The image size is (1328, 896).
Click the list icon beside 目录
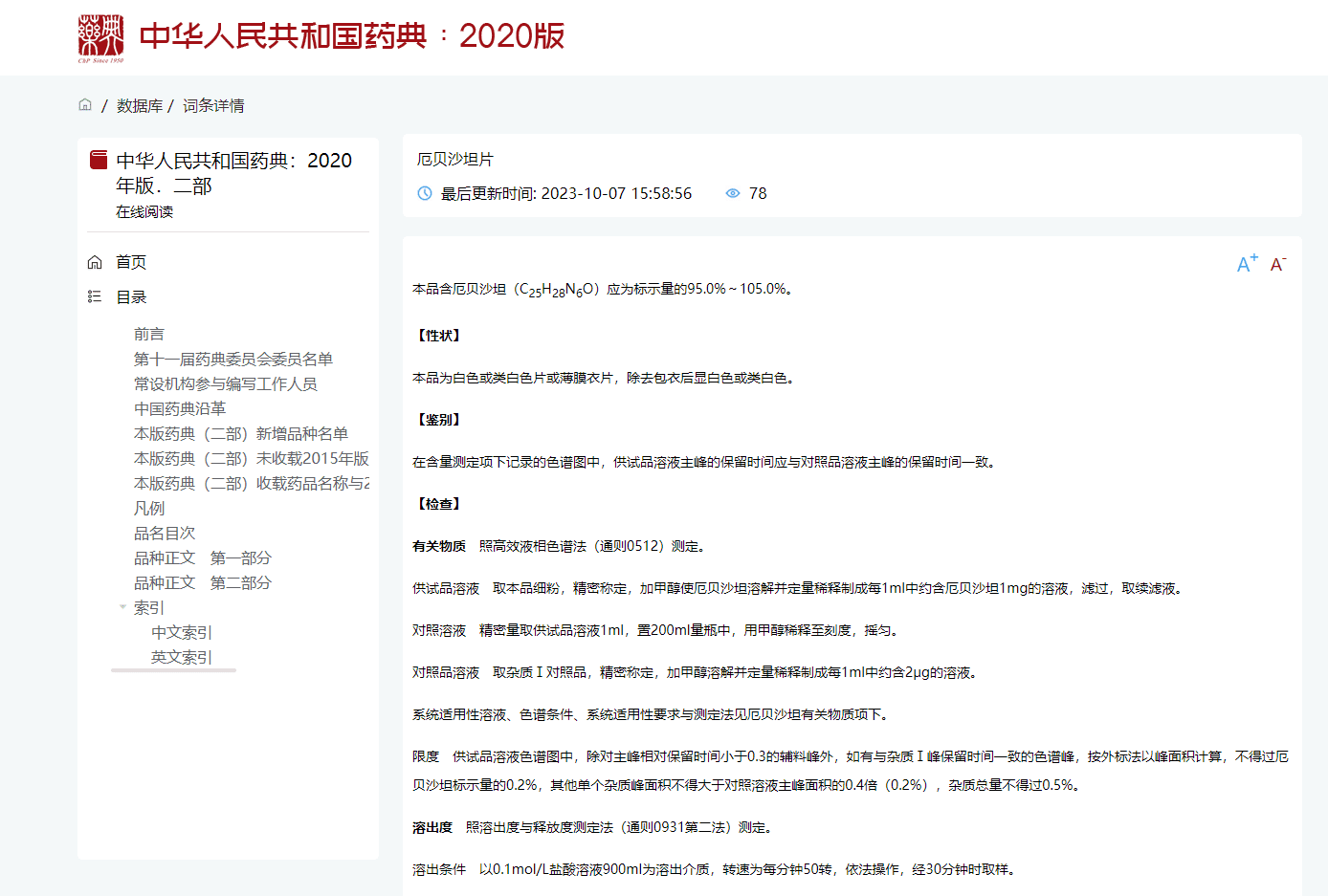click(x=95, y=296)
